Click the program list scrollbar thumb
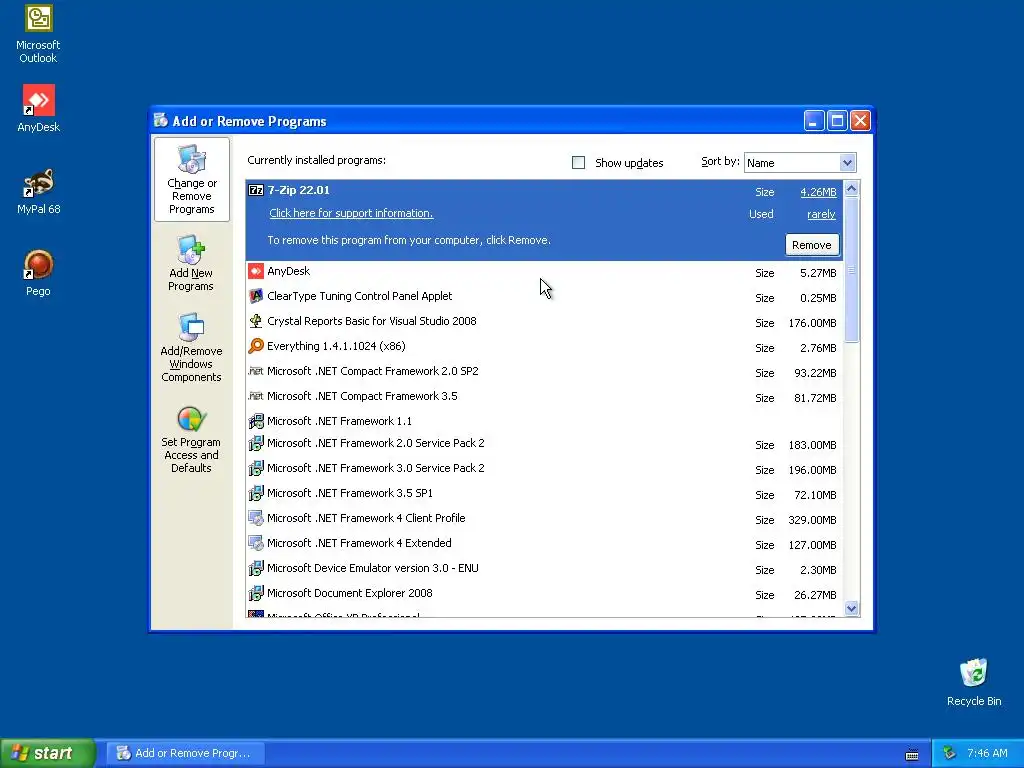The image size is (1024, 768). tap(851, 270)
